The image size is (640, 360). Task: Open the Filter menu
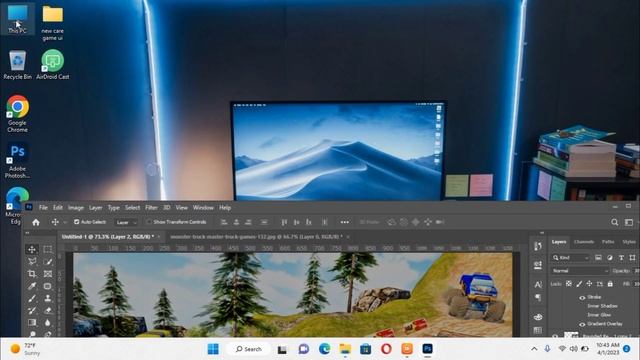[x=151, y=208]
